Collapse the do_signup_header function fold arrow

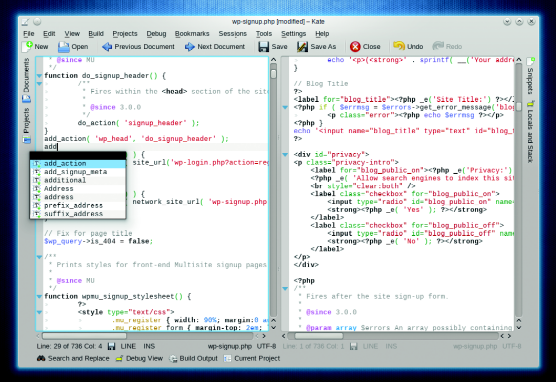tap(39, 76)
